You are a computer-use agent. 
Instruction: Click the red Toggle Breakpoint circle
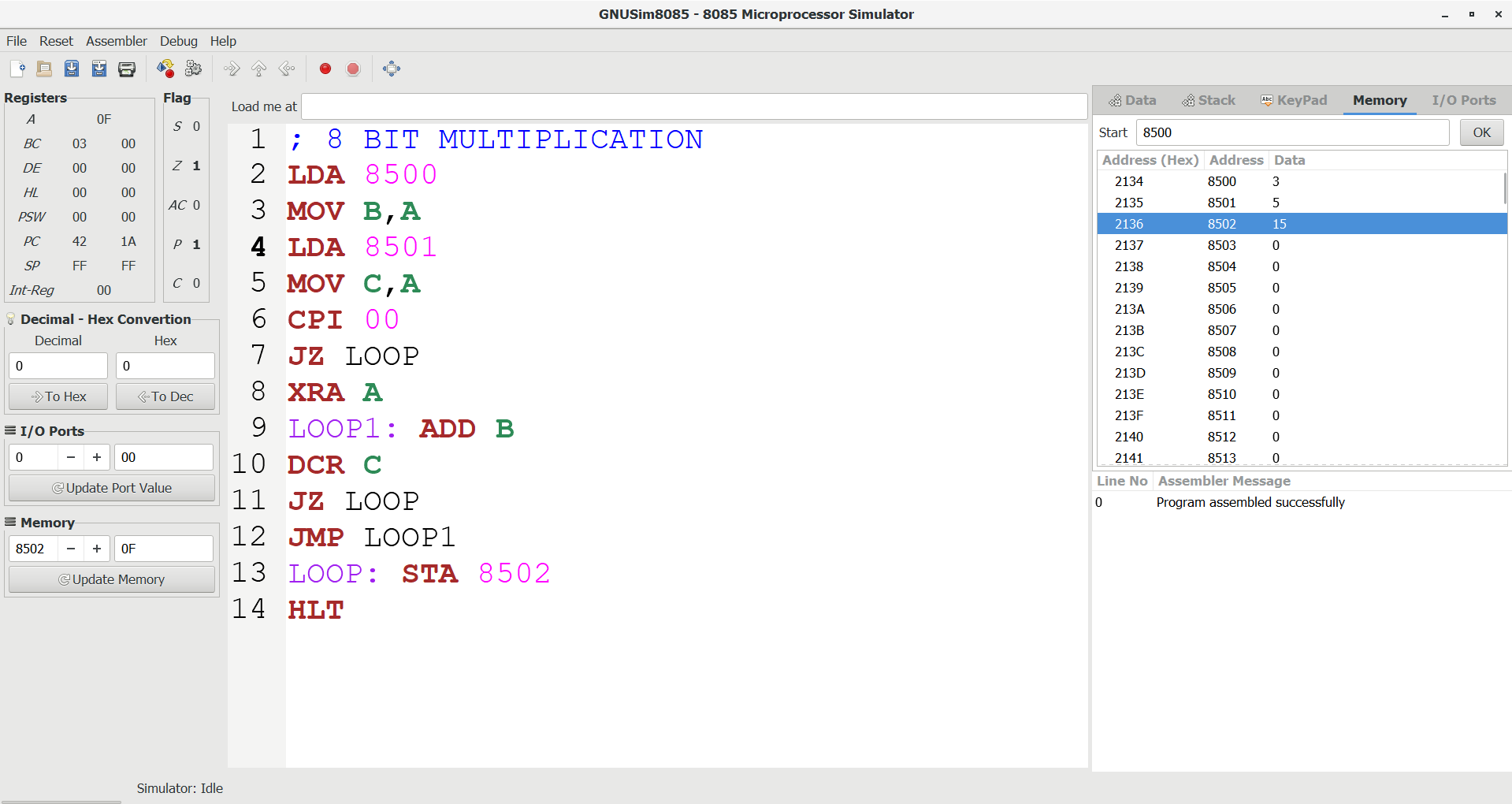tap(325, 69)
